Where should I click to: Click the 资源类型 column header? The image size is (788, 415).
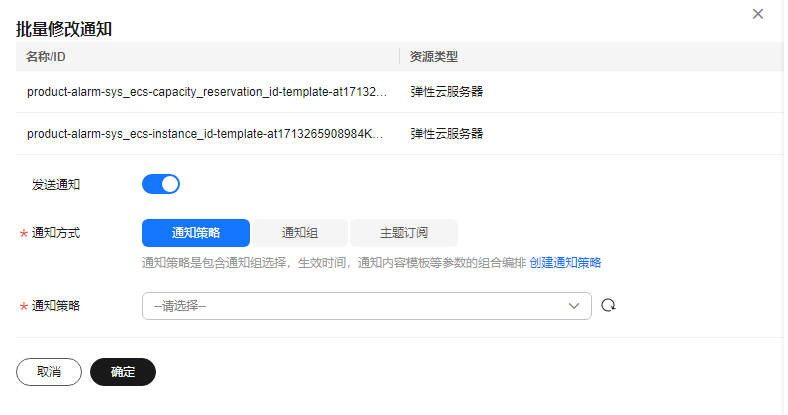coord(434,57)
